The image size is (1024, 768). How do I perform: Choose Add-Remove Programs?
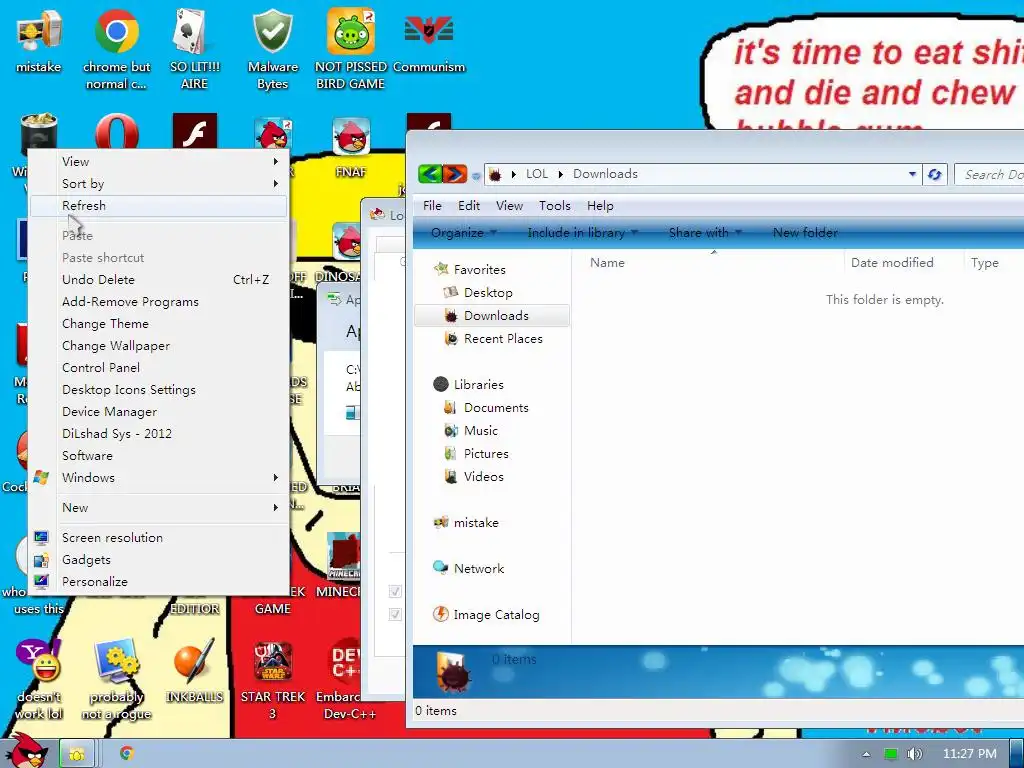point(159,302)
